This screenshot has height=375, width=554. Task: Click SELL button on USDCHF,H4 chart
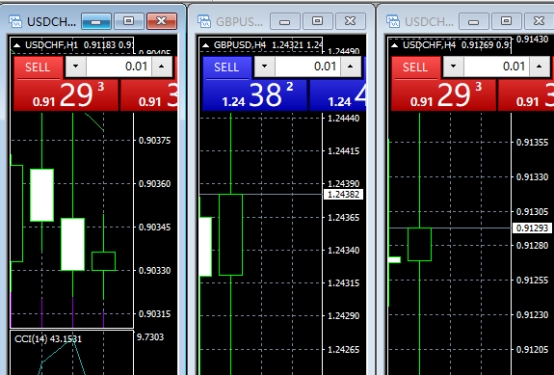(x=415, y=67)
